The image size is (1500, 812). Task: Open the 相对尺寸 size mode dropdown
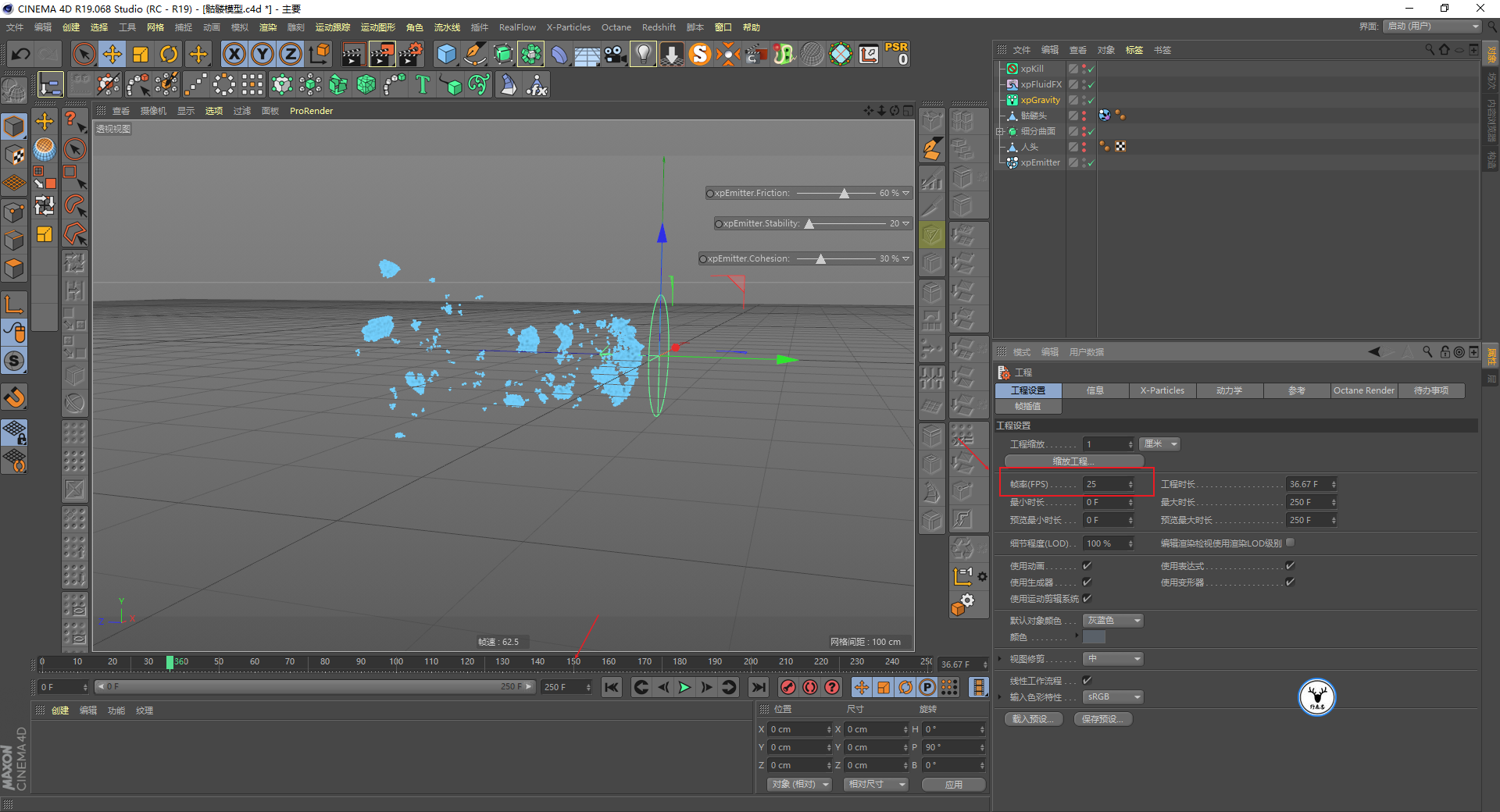(x=876, y=785)
